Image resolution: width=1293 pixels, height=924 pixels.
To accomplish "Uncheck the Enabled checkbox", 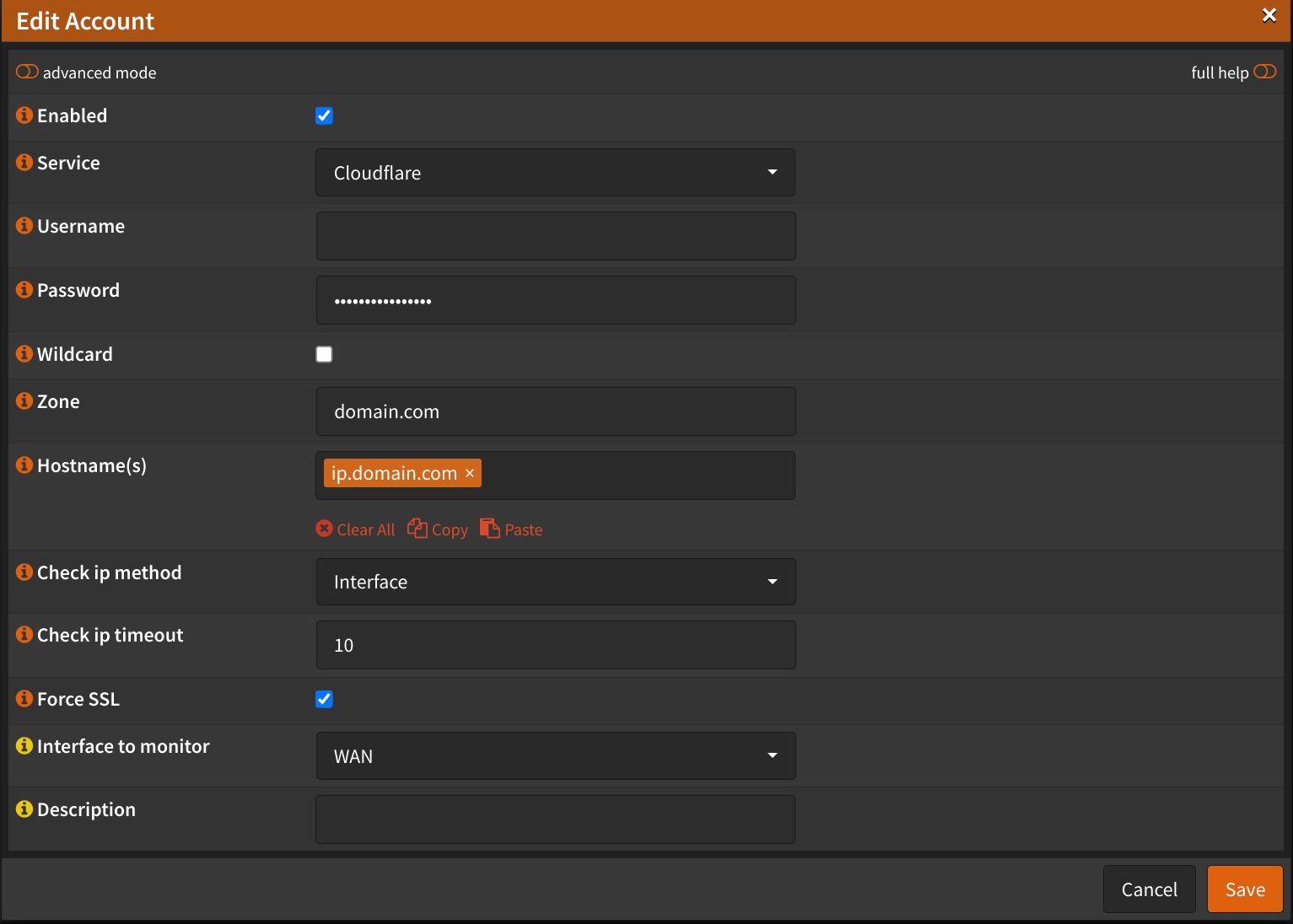I will [324, 116].
